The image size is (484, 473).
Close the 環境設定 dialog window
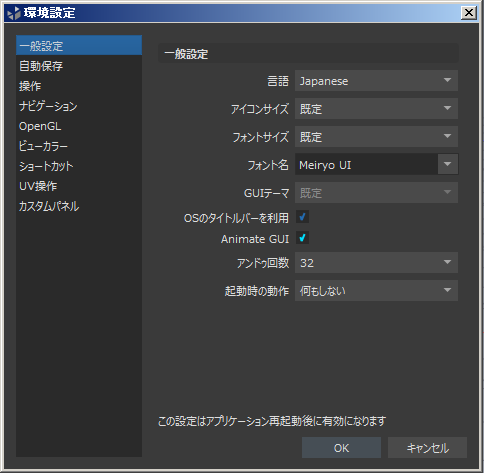(469, 13)
